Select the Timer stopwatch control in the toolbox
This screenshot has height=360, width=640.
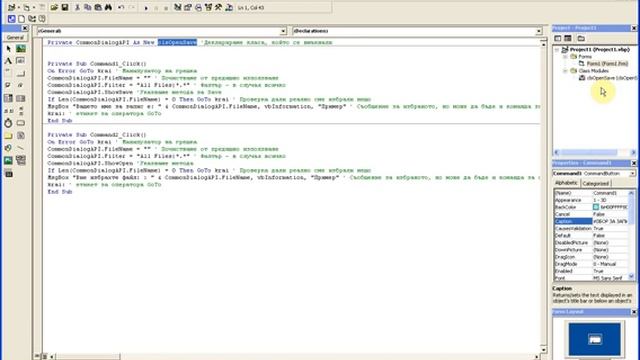point(9,123)
